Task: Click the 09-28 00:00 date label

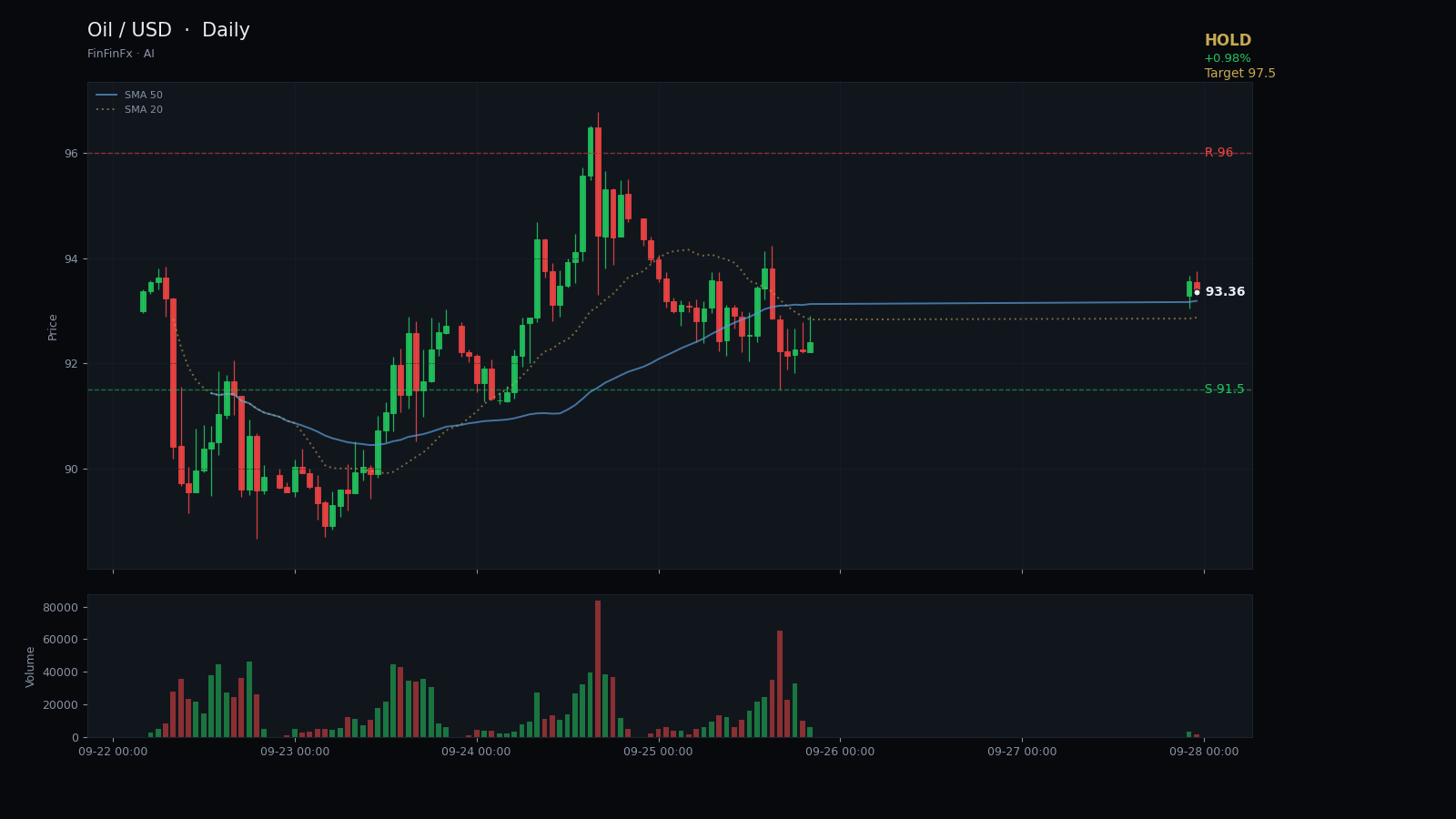Action: pyautogui.click(x=1204, y=752)
